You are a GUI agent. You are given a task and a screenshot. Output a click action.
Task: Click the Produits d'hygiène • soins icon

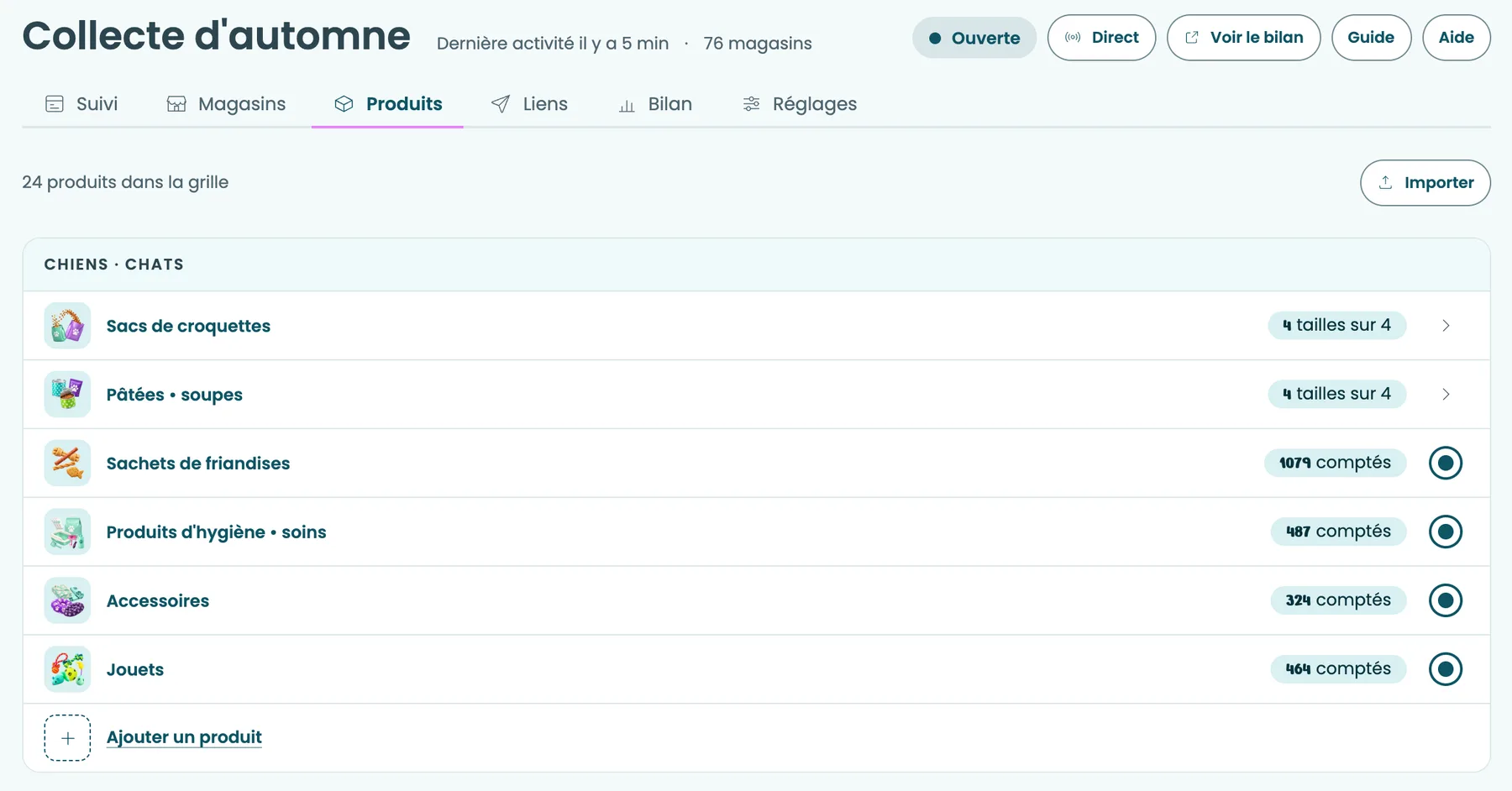(67, 532)
